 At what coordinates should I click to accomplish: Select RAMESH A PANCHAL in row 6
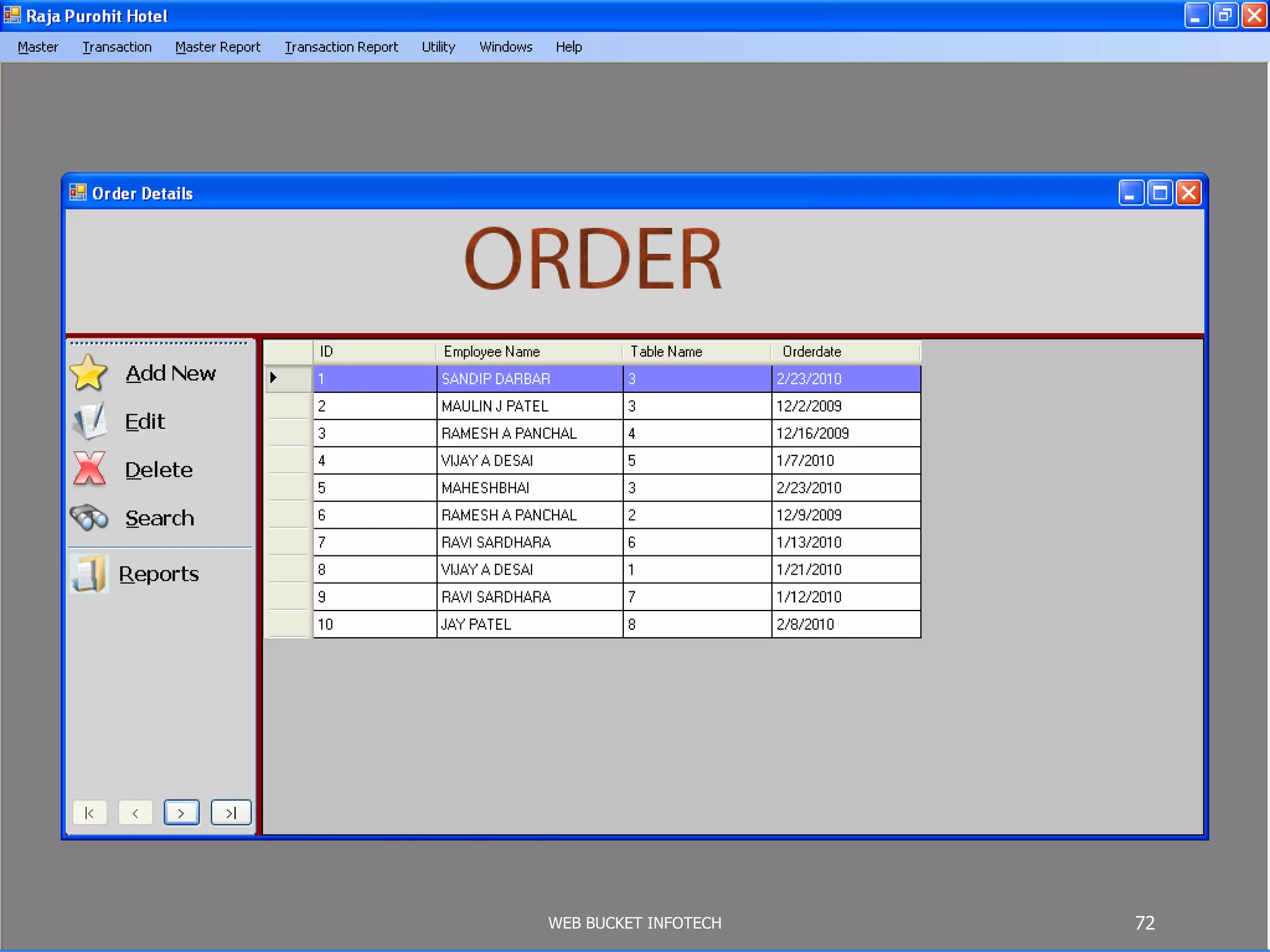click(x=530, y=515)
